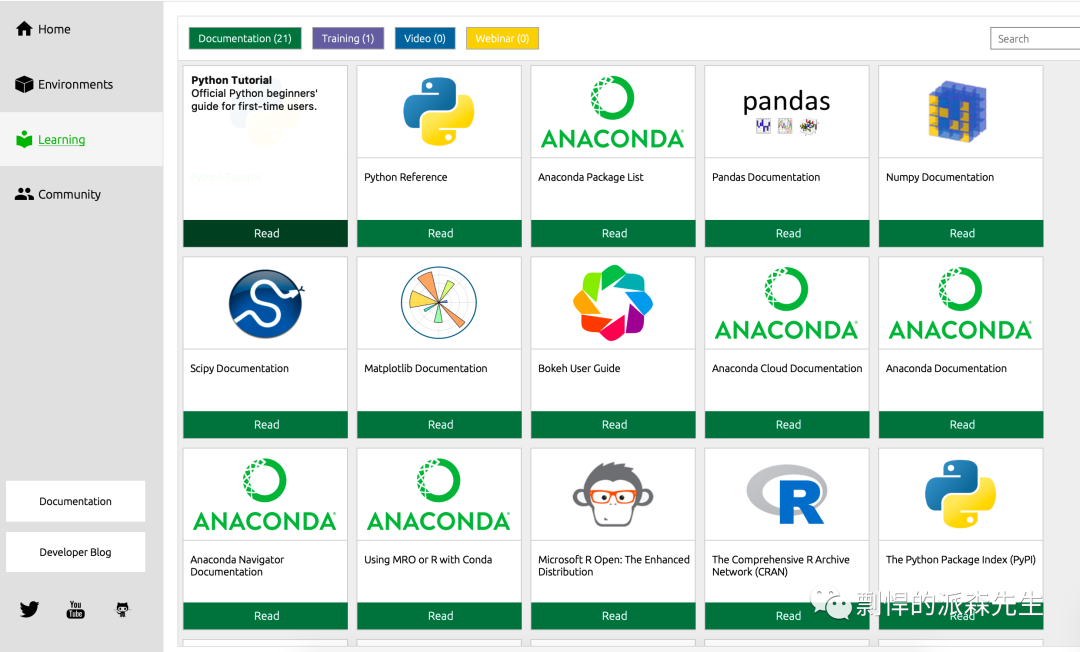This screenshot has width=1080, height=652.
Task: Open the Community section
Action: 58,194
